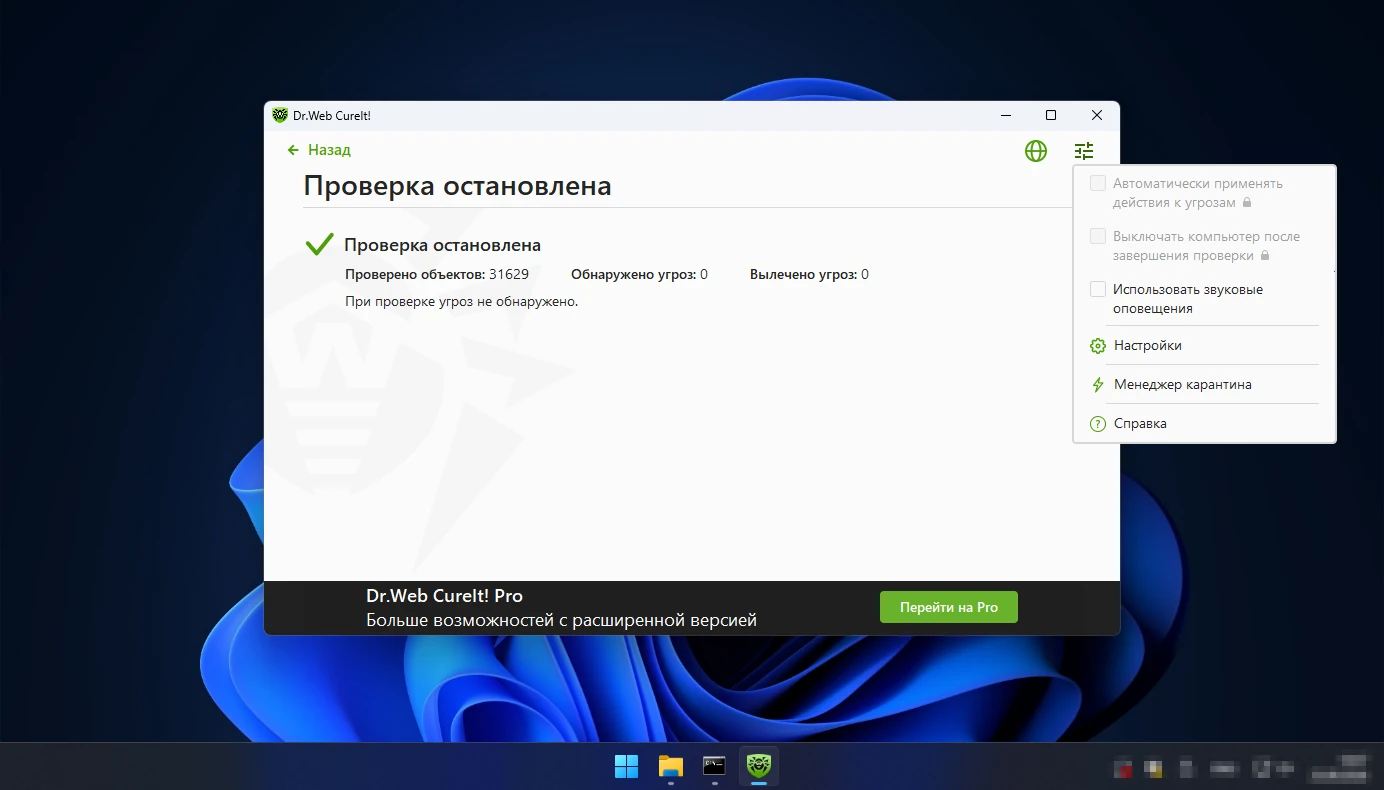Minimize the Dr.Web CureIt window
The width and height of the screenshot is (1384, 790).
tap(1005, 115)
